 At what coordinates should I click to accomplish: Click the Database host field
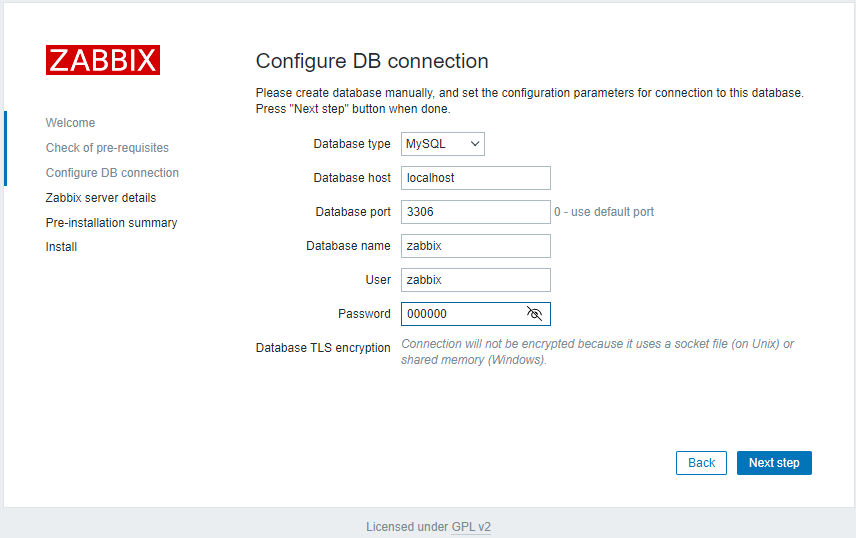[475, 178]
